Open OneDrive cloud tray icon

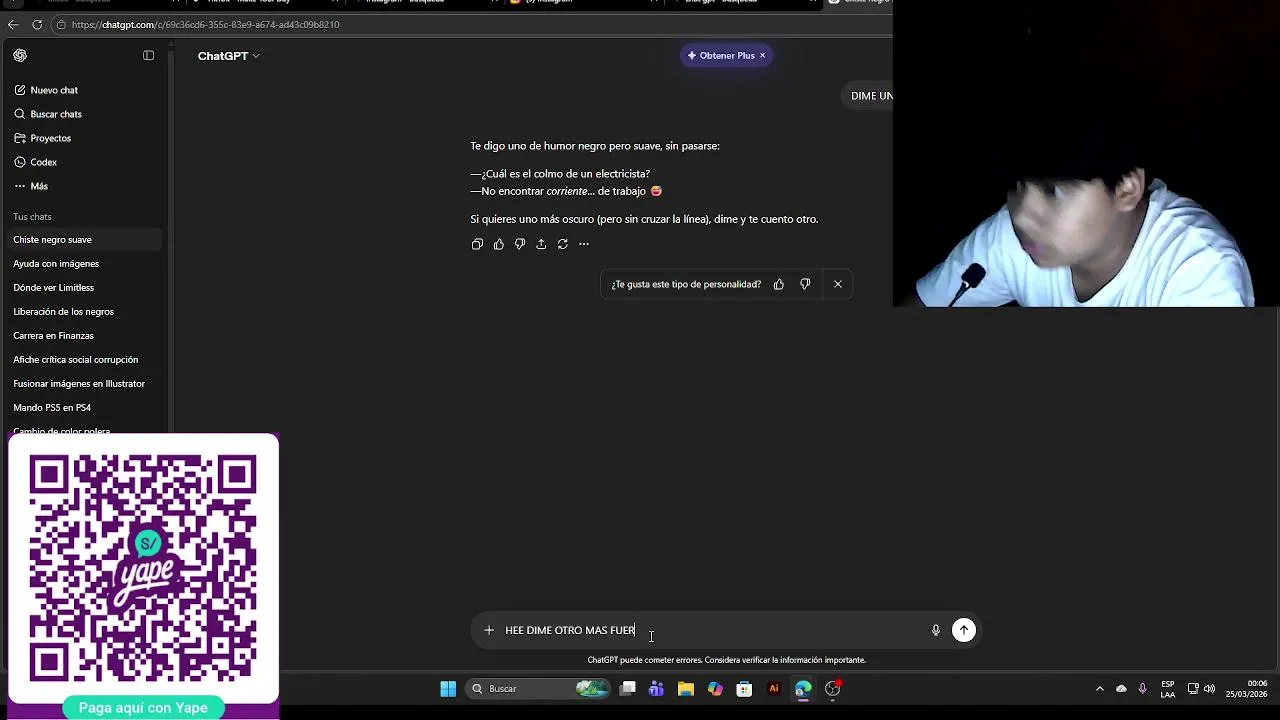[x=1121, y=688]
